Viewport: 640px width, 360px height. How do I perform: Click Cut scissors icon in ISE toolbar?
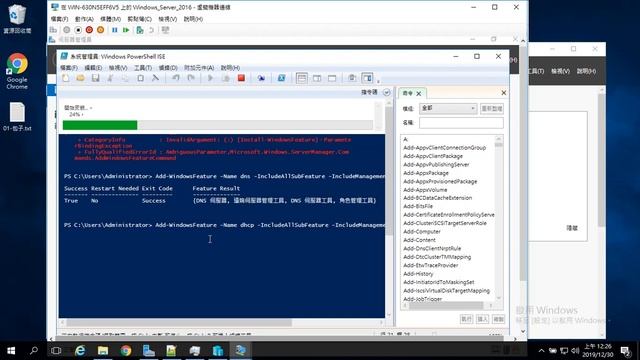coord(110,78)
